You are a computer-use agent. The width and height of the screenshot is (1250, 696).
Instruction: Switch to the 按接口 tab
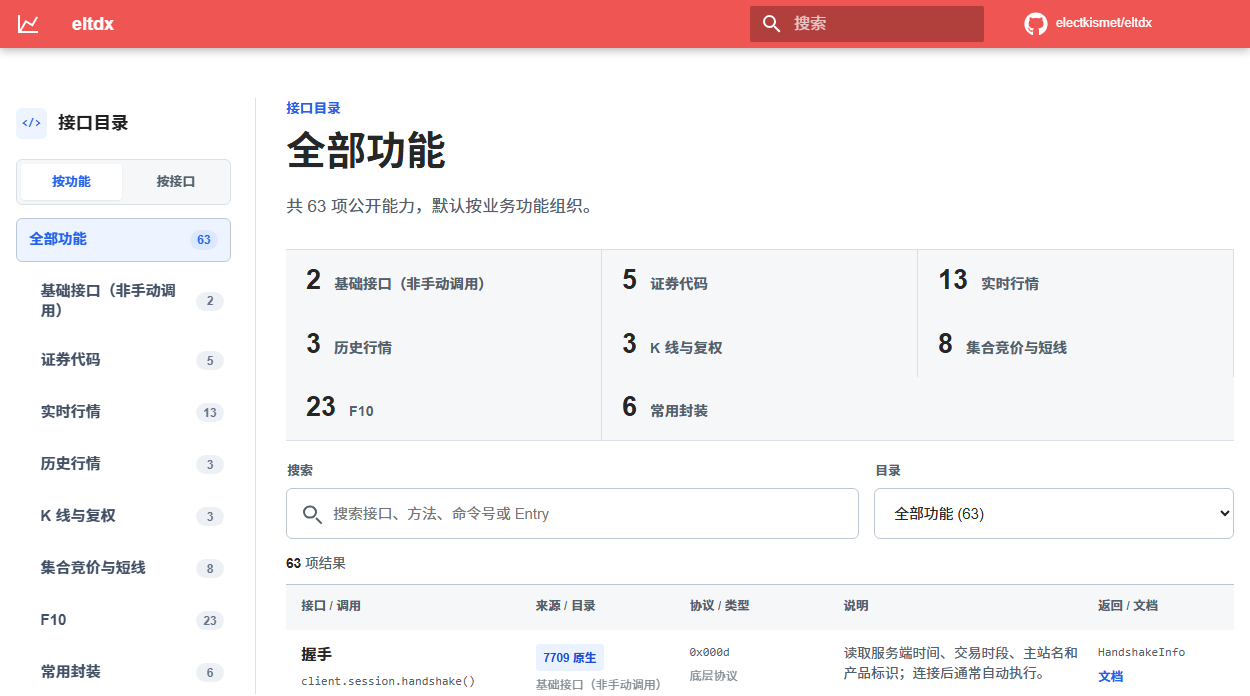click(x=176, y=182)
